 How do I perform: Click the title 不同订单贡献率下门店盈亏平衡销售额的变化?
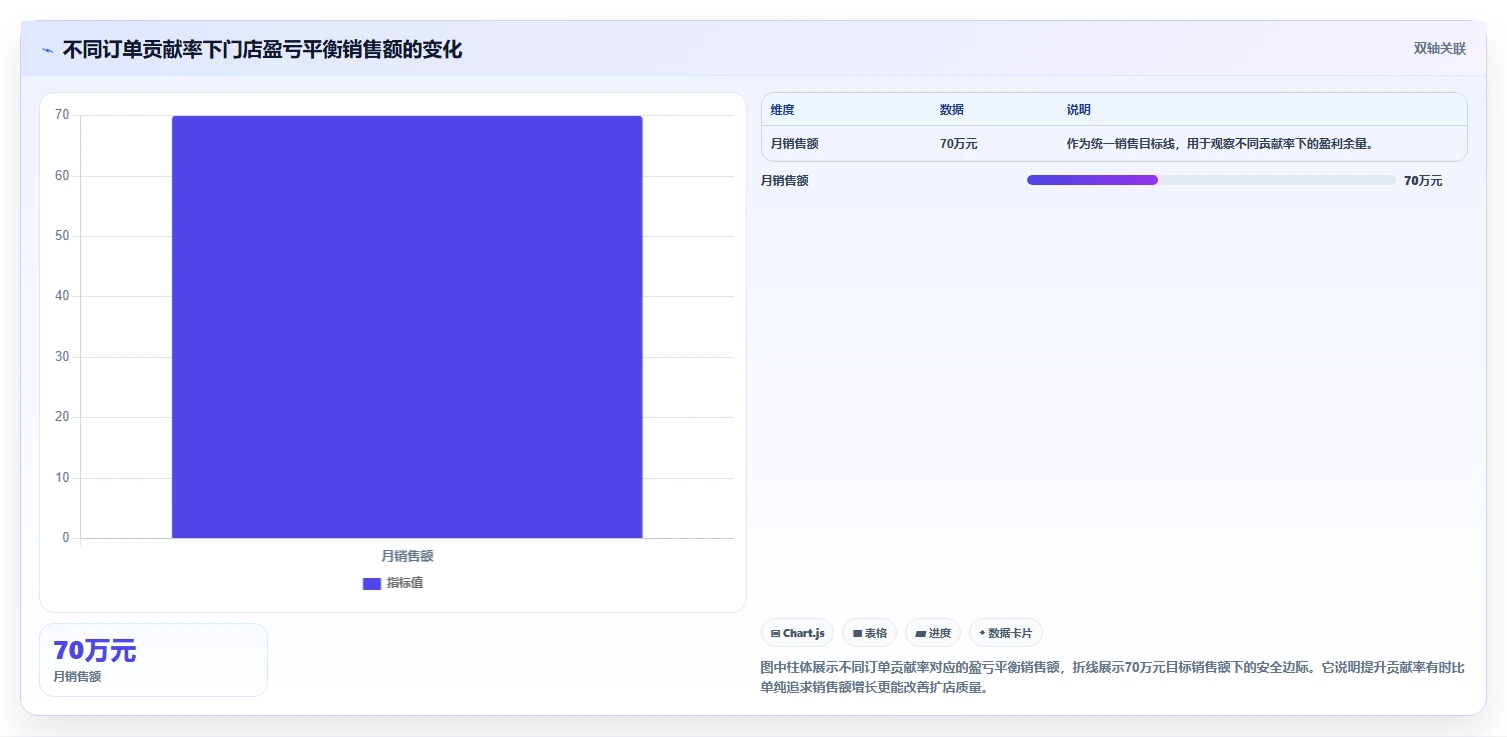(262, 50)
